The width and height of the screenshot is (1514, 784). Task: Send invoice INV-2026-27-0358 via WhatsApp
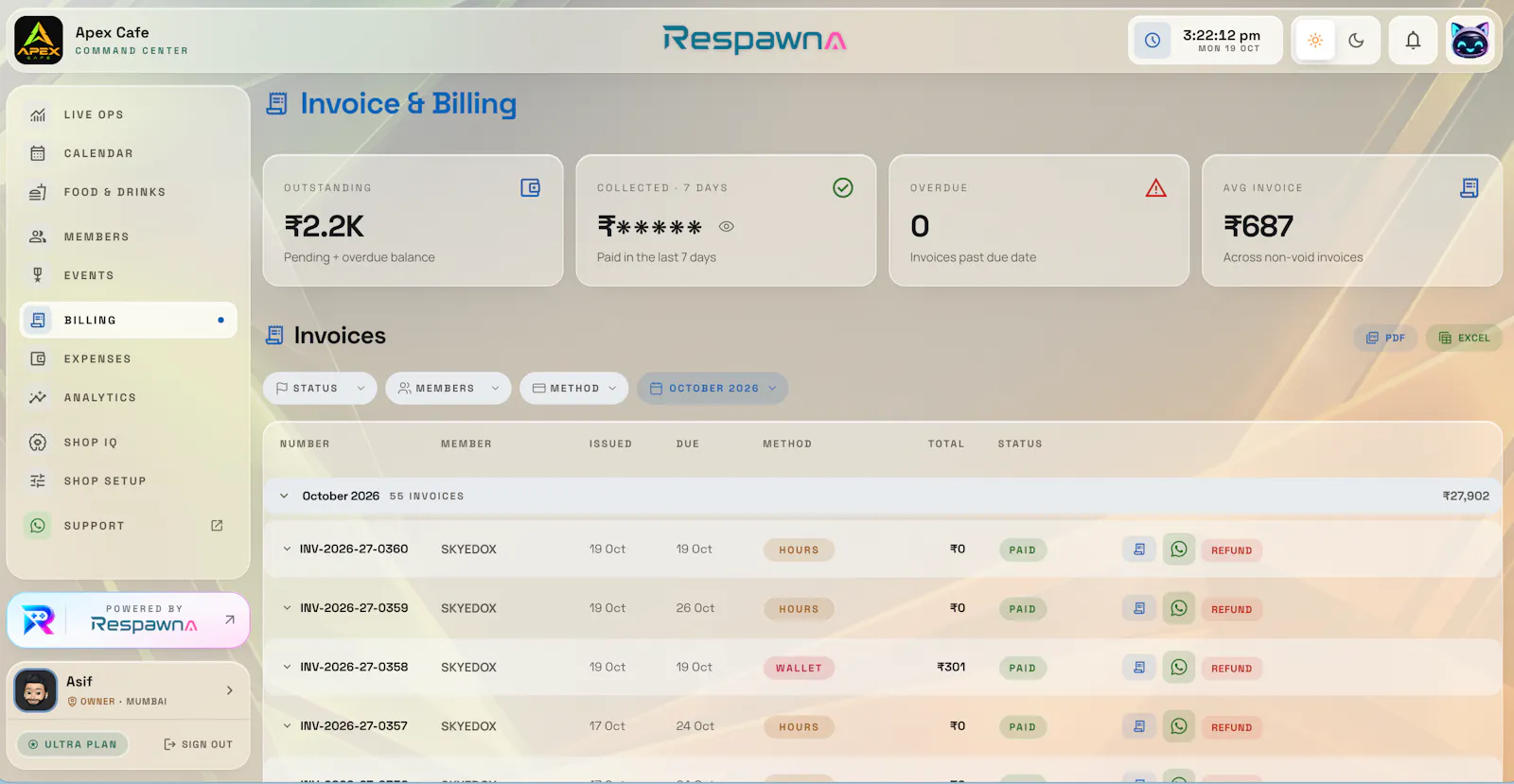pos(1179,668)
